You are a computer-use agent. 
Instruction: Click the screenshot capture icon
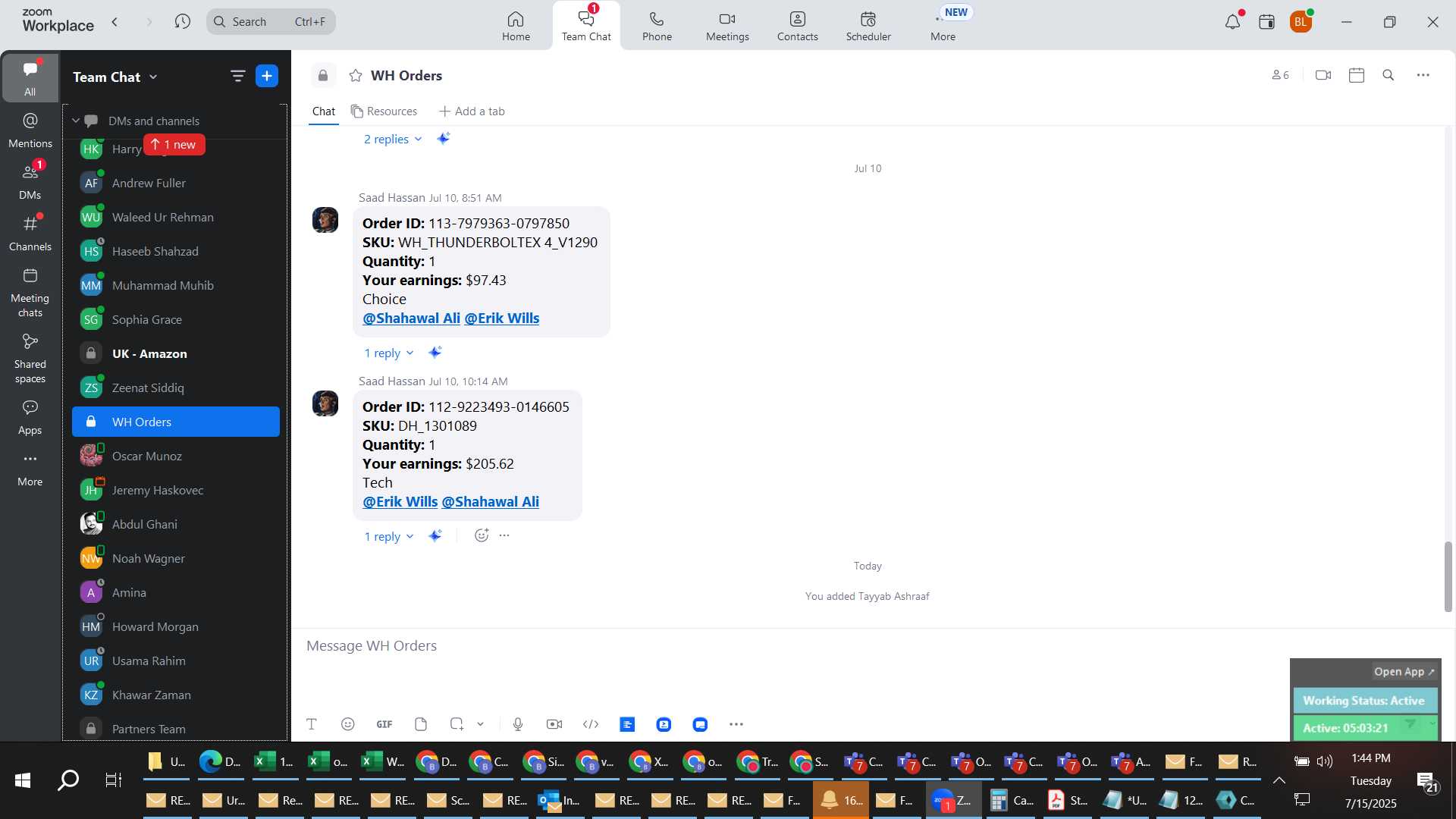(x=457, y=724)
